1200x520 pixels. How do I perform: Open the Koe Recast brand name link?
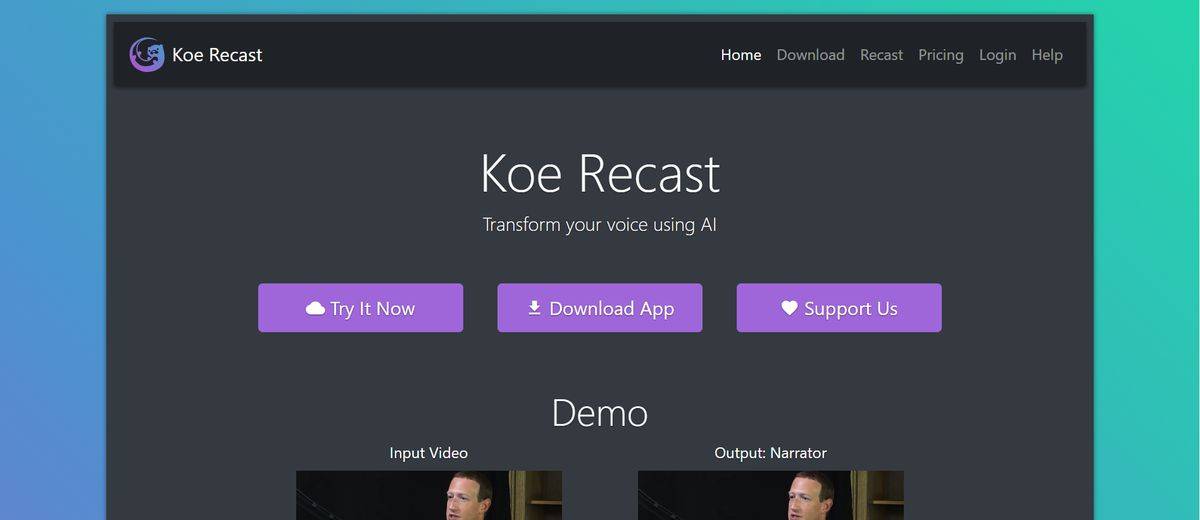pos(217,55)
